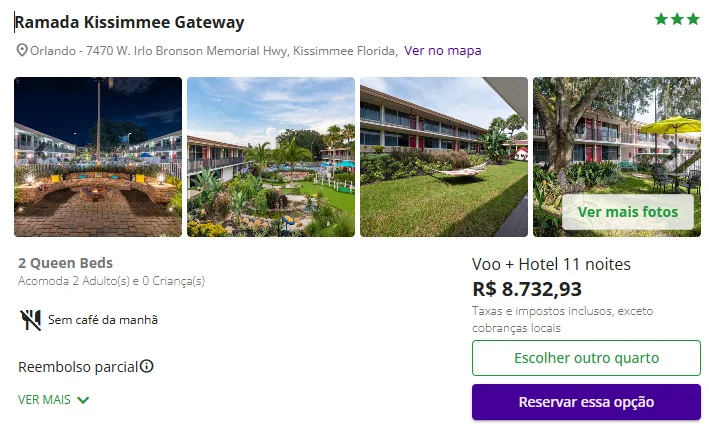Expand details with the VER MAIS chevron
The height and width of the screenshot is (431, 709).
point(83,400)
